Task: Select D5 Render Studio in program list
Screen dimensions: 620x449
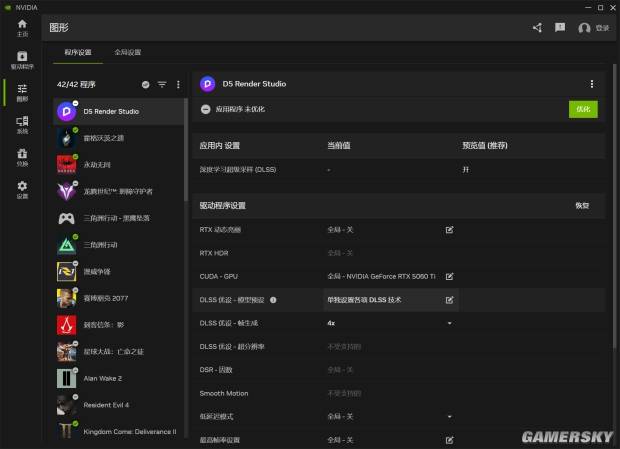Action: pos(119,111)
